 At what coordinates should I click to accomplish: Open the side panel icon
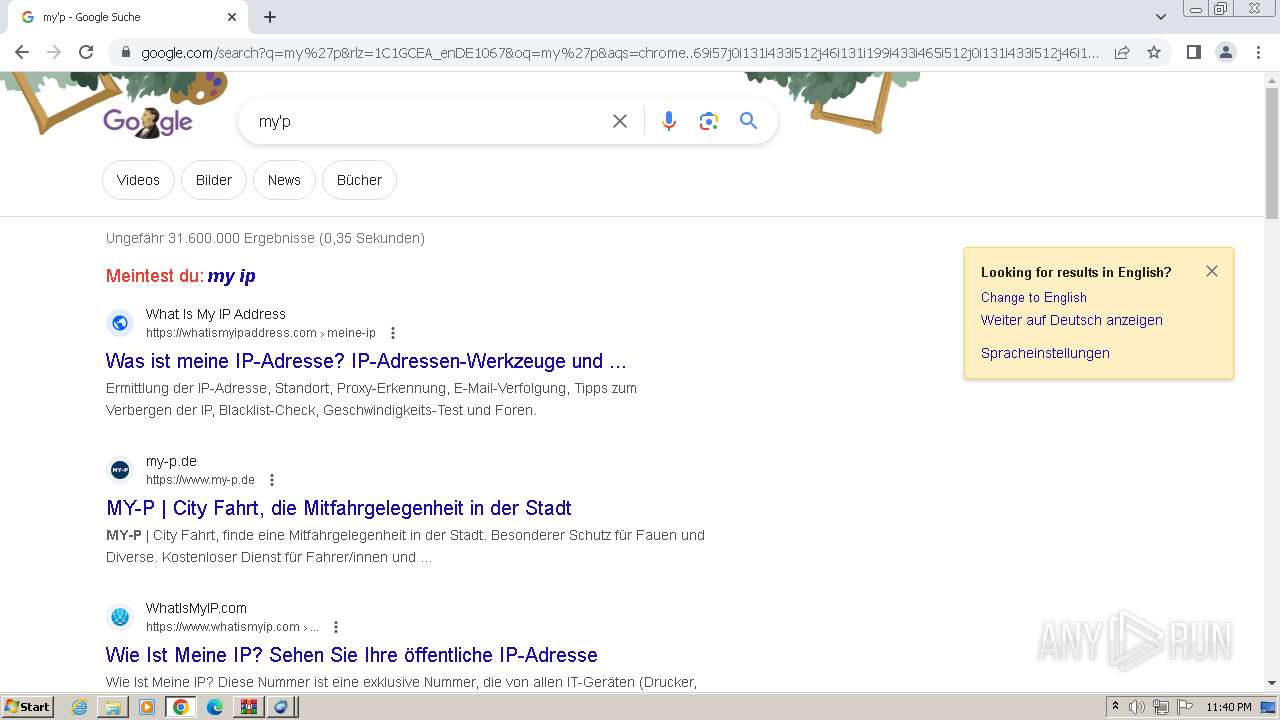click(1193, 52)
